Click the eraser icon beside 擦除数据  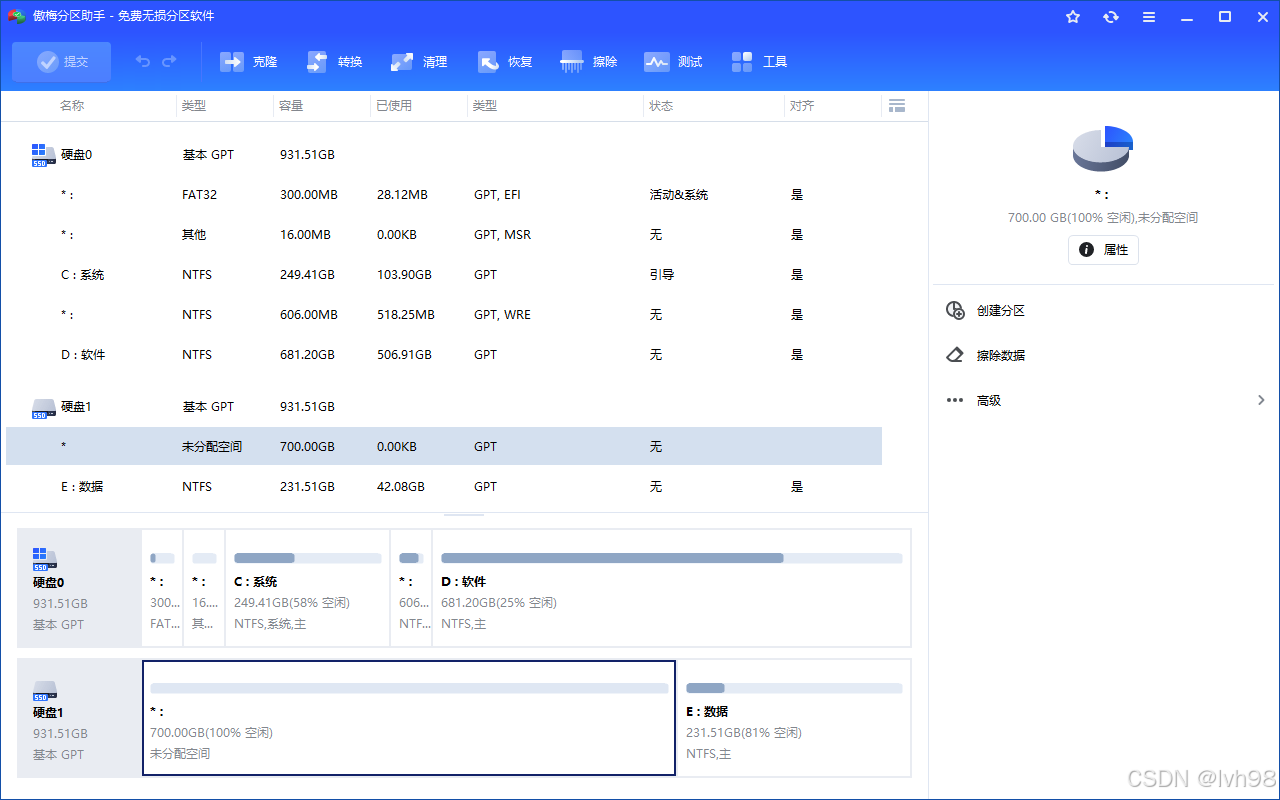pos(955,355)
